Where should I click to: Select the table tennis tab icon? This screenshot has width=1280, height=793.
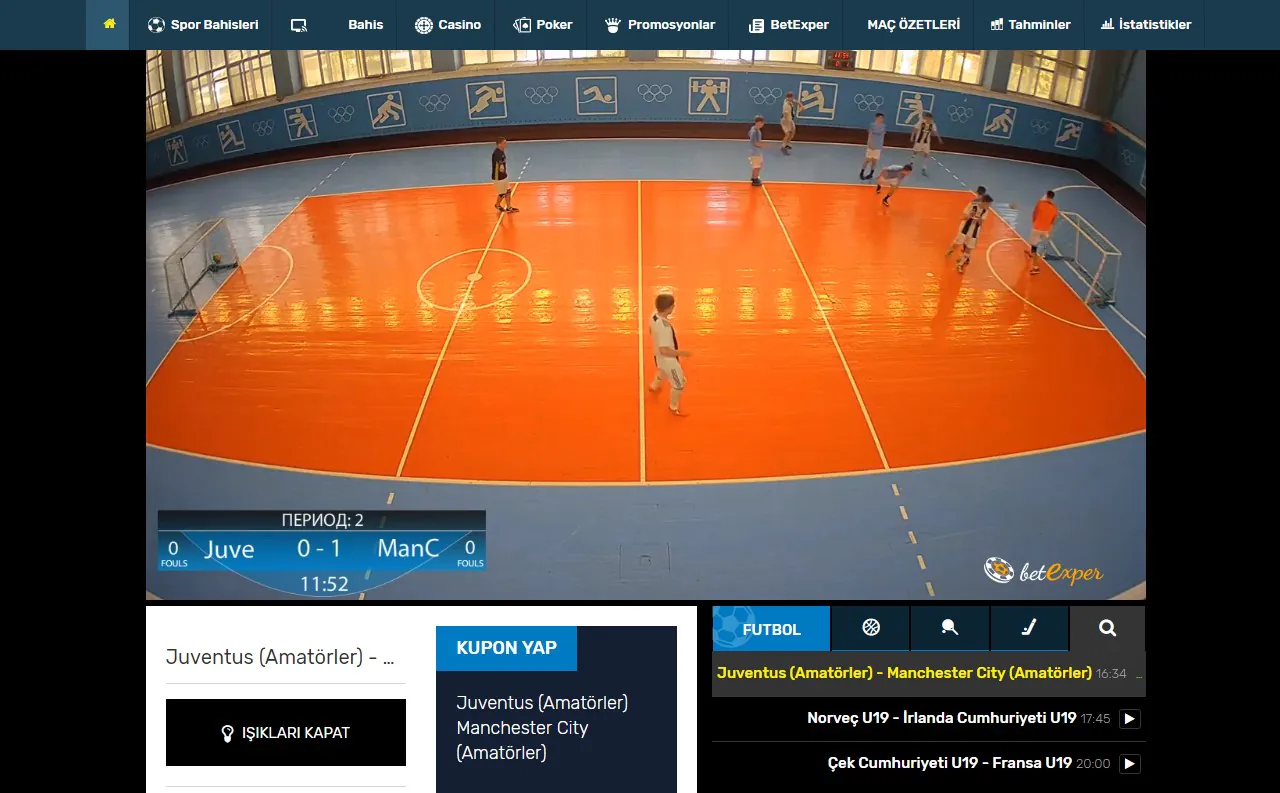(x=949, y=628)
